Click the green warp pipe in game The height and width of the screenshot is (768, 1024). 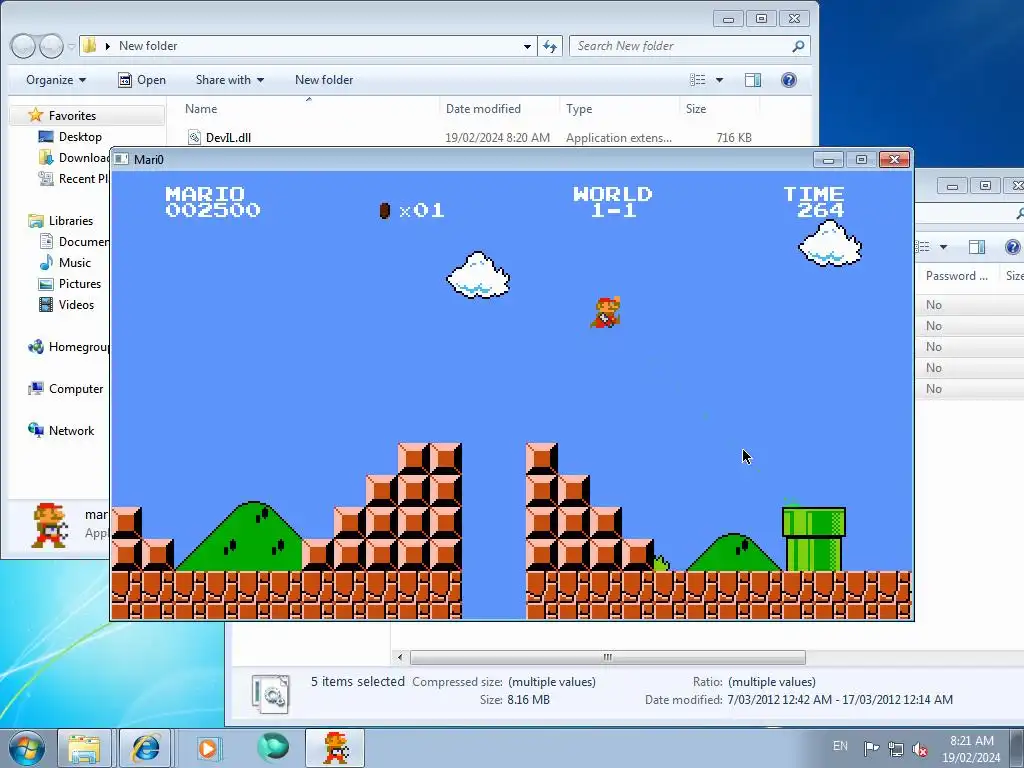tap(814, 539)
